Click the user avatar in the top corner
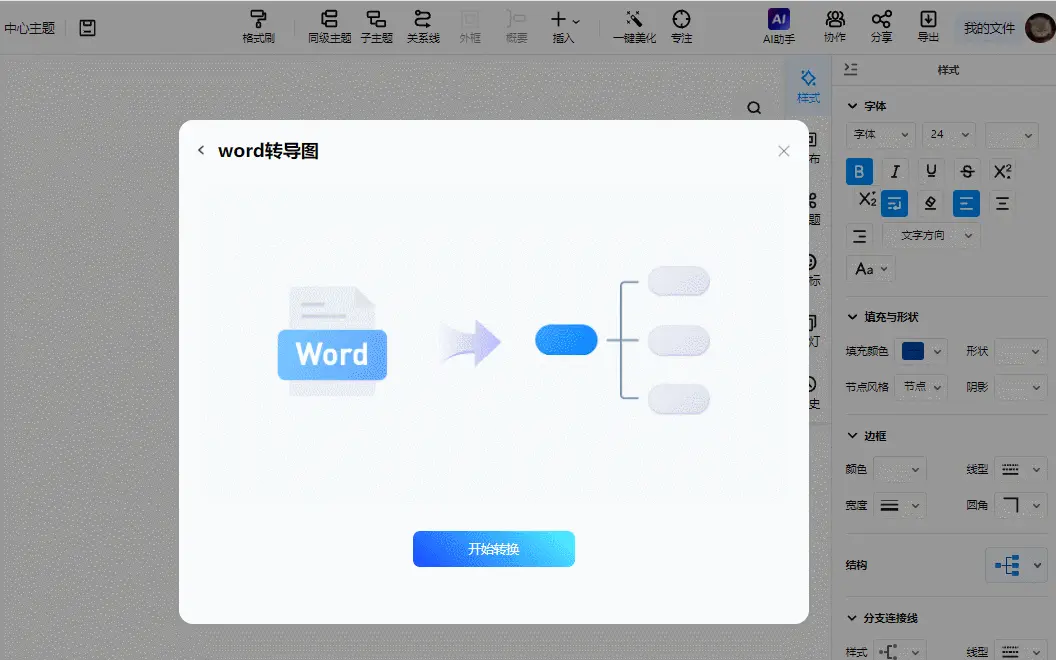 (1040, 28)
